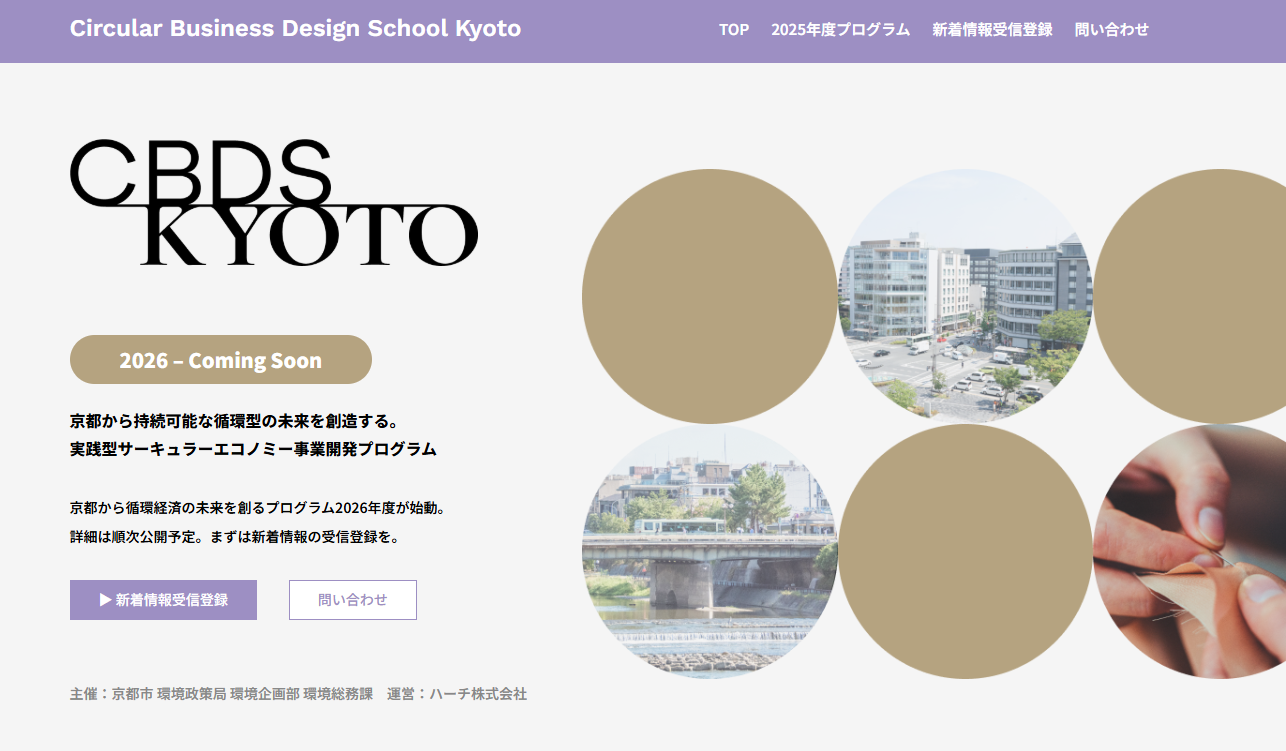The width and height of the screenshot is (1286, 751).
Task: Open the TOP navigation link
Action: [x=734, y=29]
